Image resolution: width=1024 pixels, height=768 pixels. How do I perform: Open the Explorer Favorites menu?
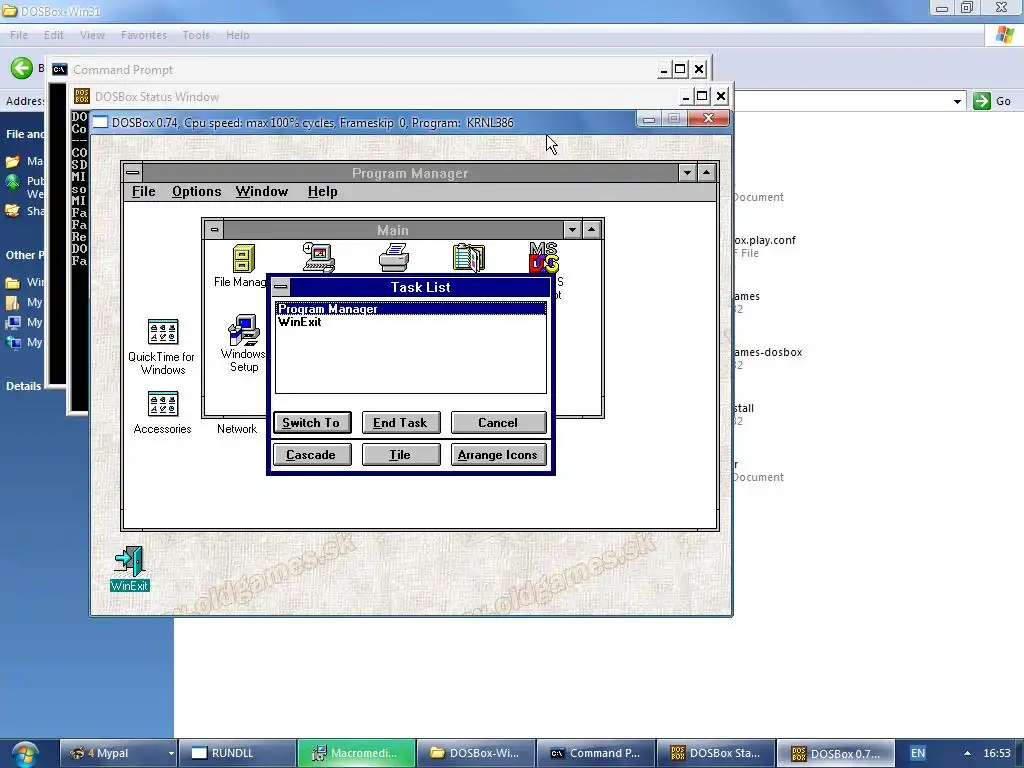[x=144, y=35]
